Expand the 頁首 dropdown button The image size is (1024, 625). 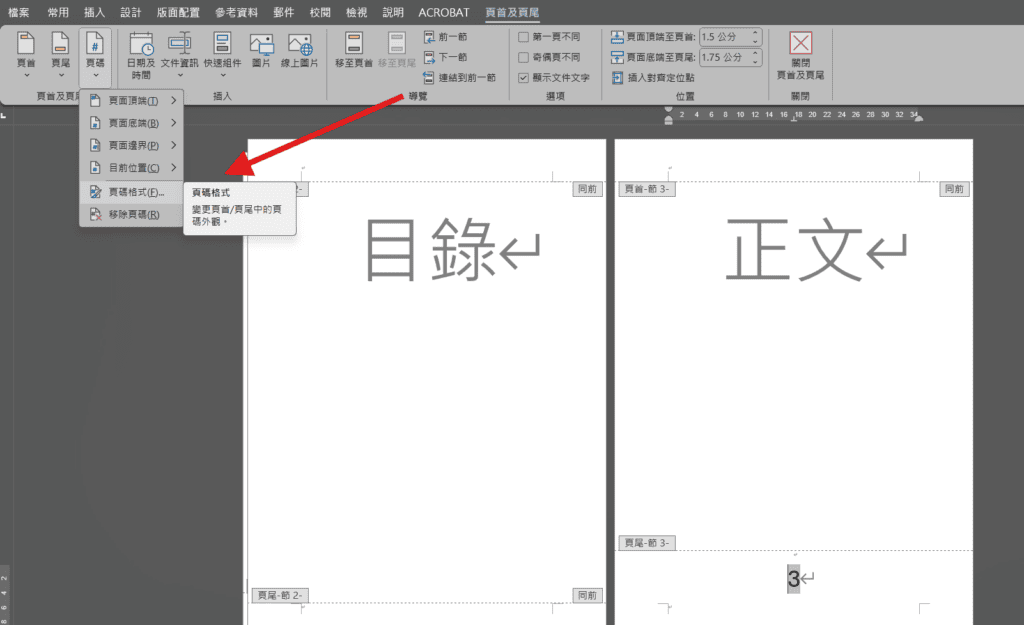(27, 54)
